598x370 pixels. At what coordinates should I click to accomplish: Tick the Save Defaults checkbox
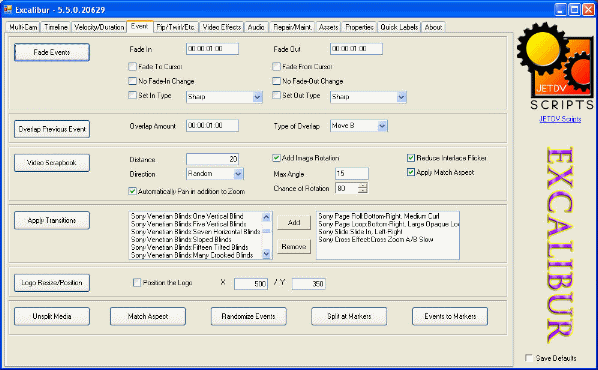[x=529, y=358]
